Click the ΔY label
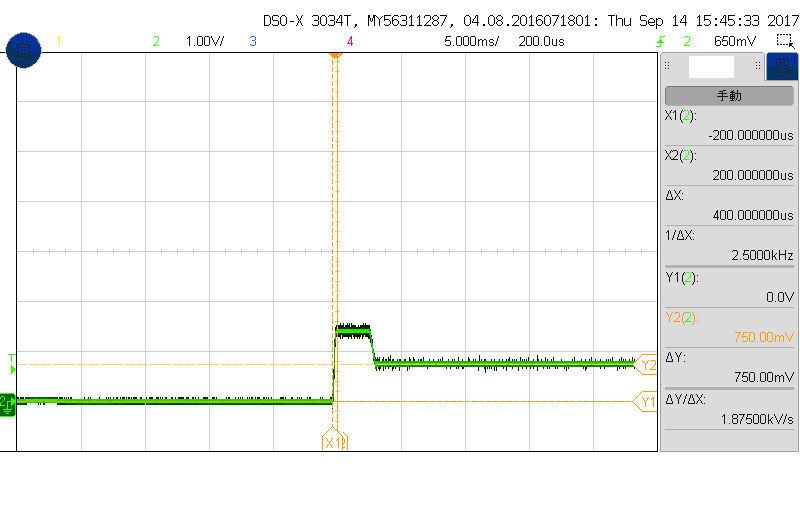The height and width of the screenshot is (512, 800). tap(675, 357)
